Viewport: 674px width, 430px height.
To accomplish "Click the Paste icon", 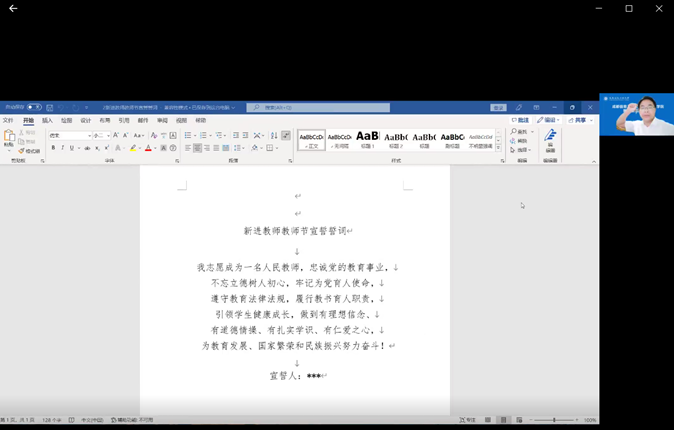I will coord(9,139).
